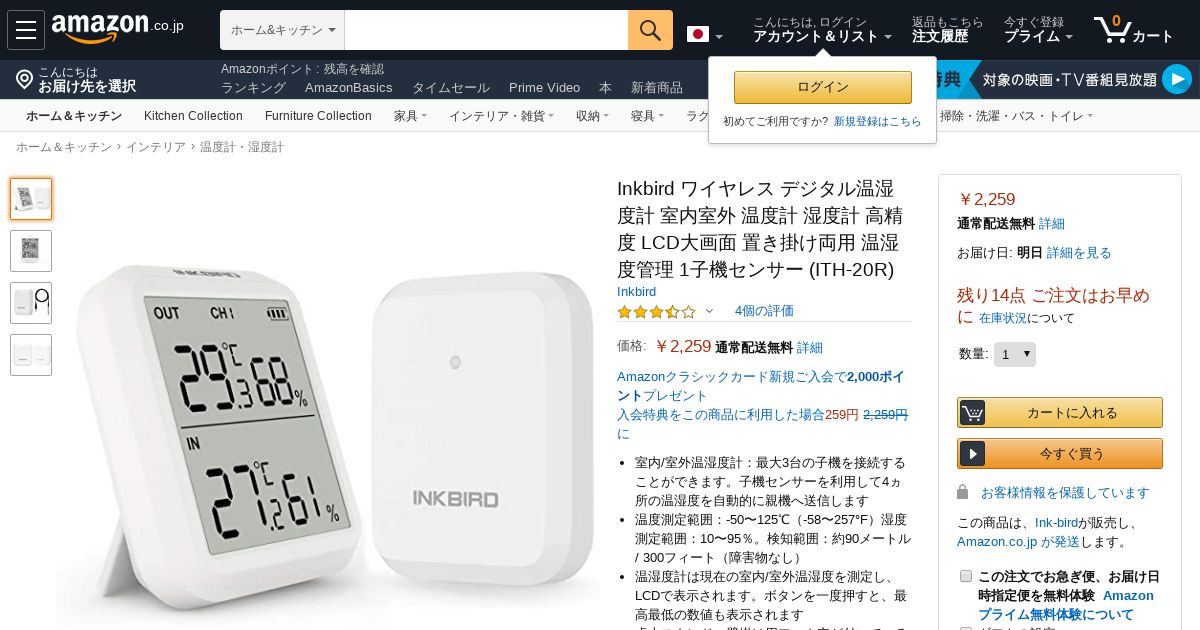Click the blue play button in banner

(x=1177, y=79)
